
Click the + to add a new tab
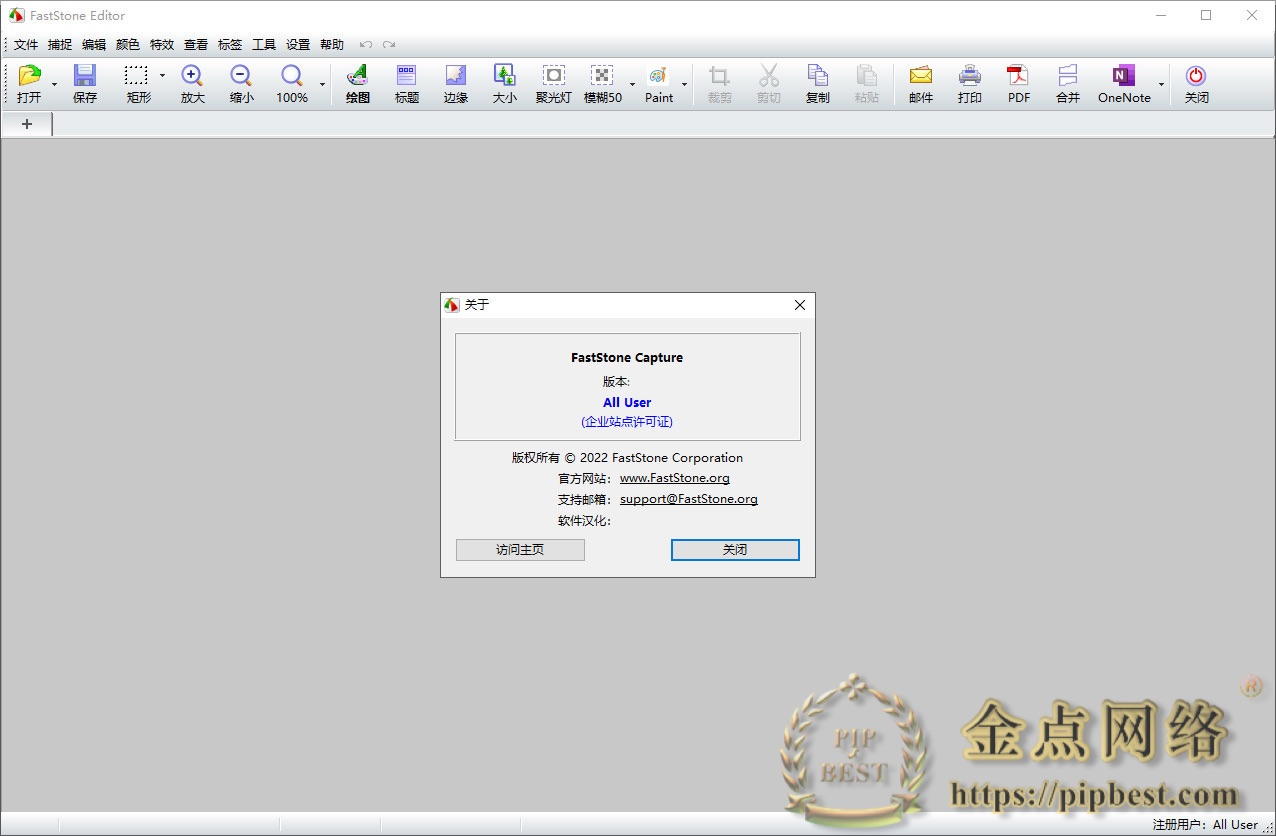[27, 124]
